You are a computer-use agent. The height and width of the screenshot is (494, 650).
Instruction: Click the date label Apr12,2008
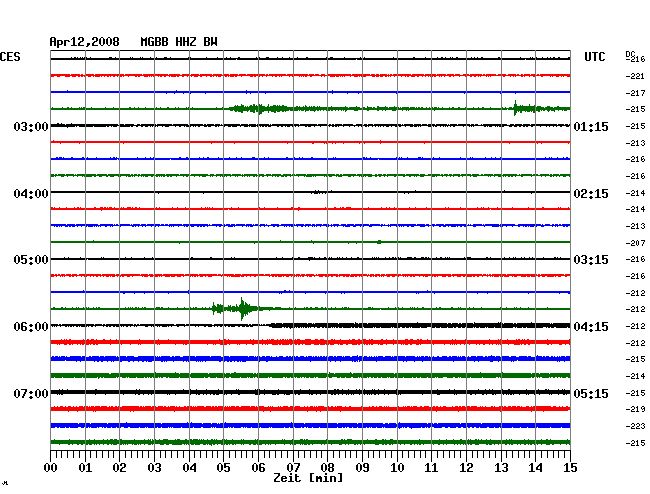pos(84,42)
